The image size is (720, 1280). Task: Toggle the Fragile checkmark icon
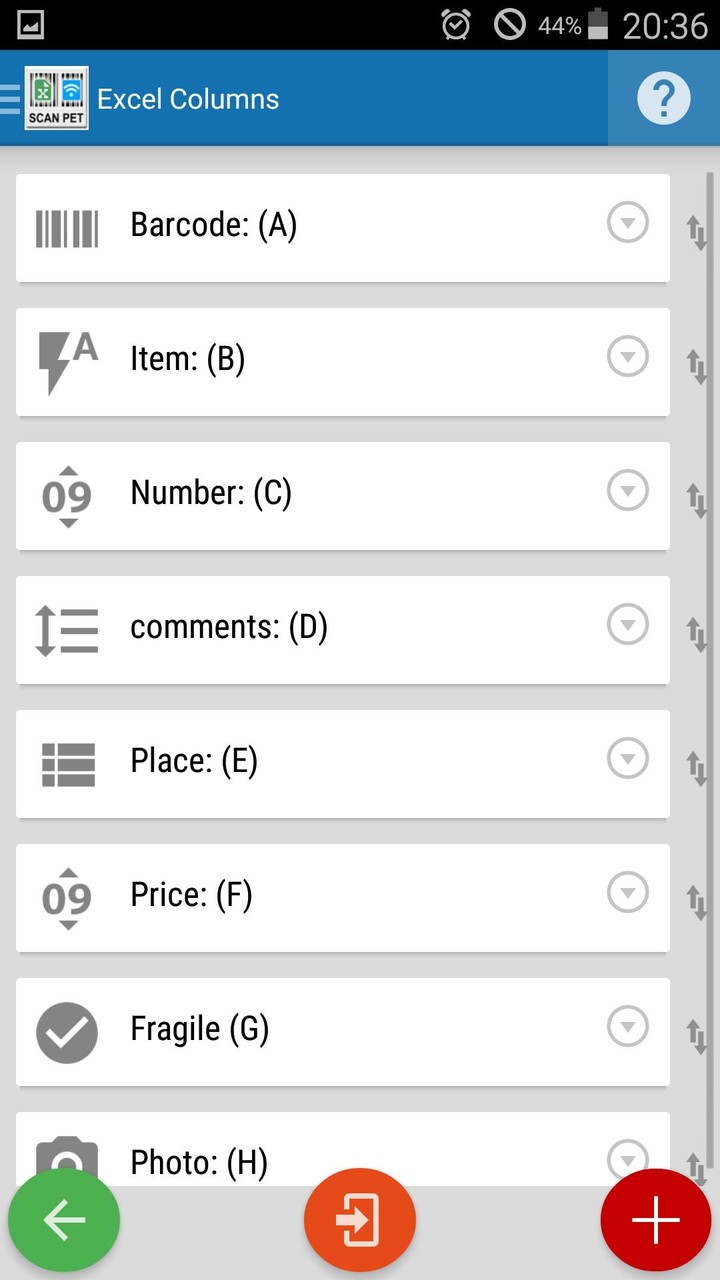[67, 1032]
